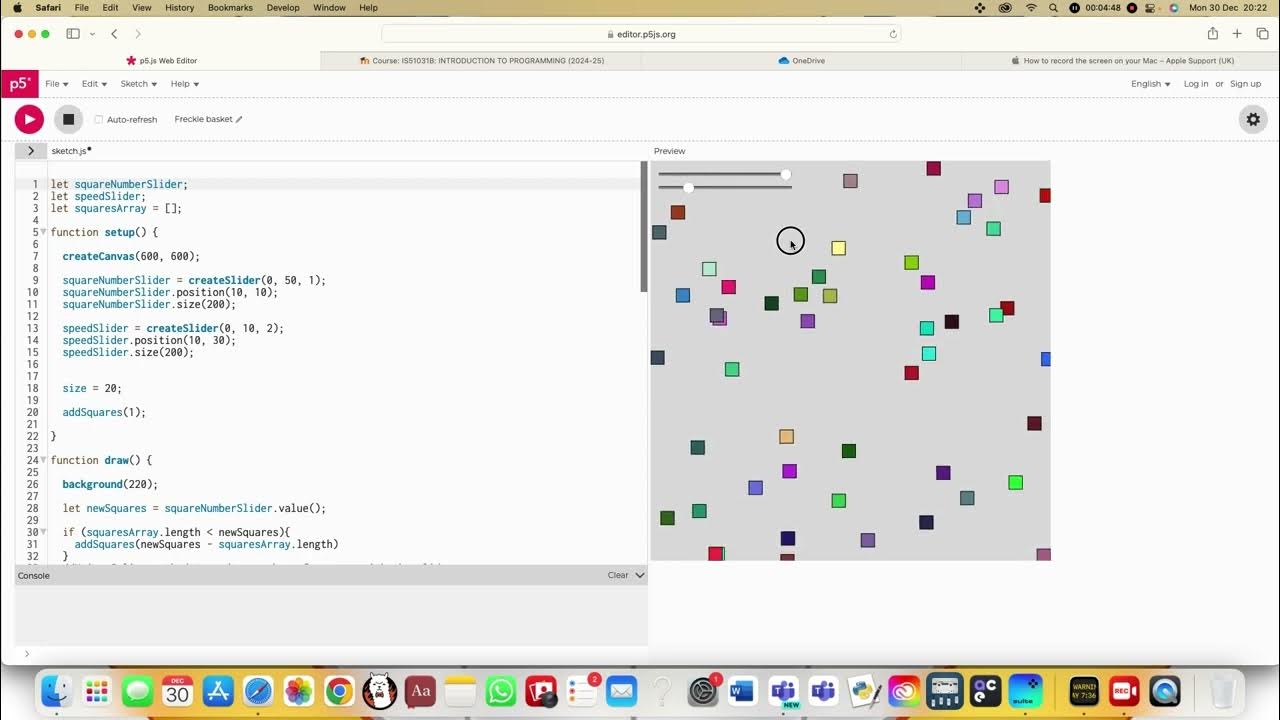Switch to the OneDrive tab
Image resolution: width=1280 pixels, height=720 pixels.
(801, 61)
